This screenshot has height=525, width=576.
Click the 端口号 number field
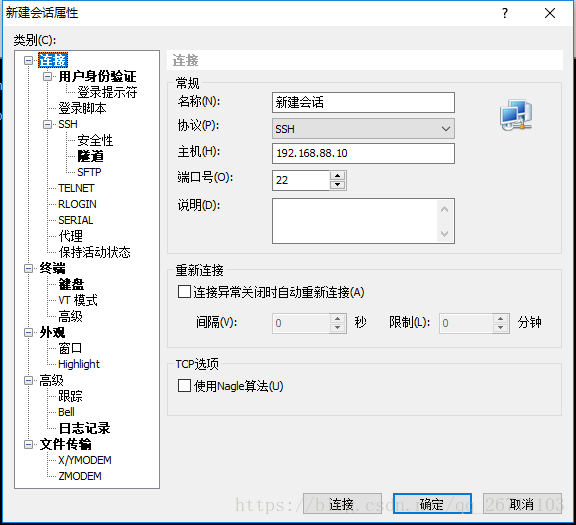[301, 180]
